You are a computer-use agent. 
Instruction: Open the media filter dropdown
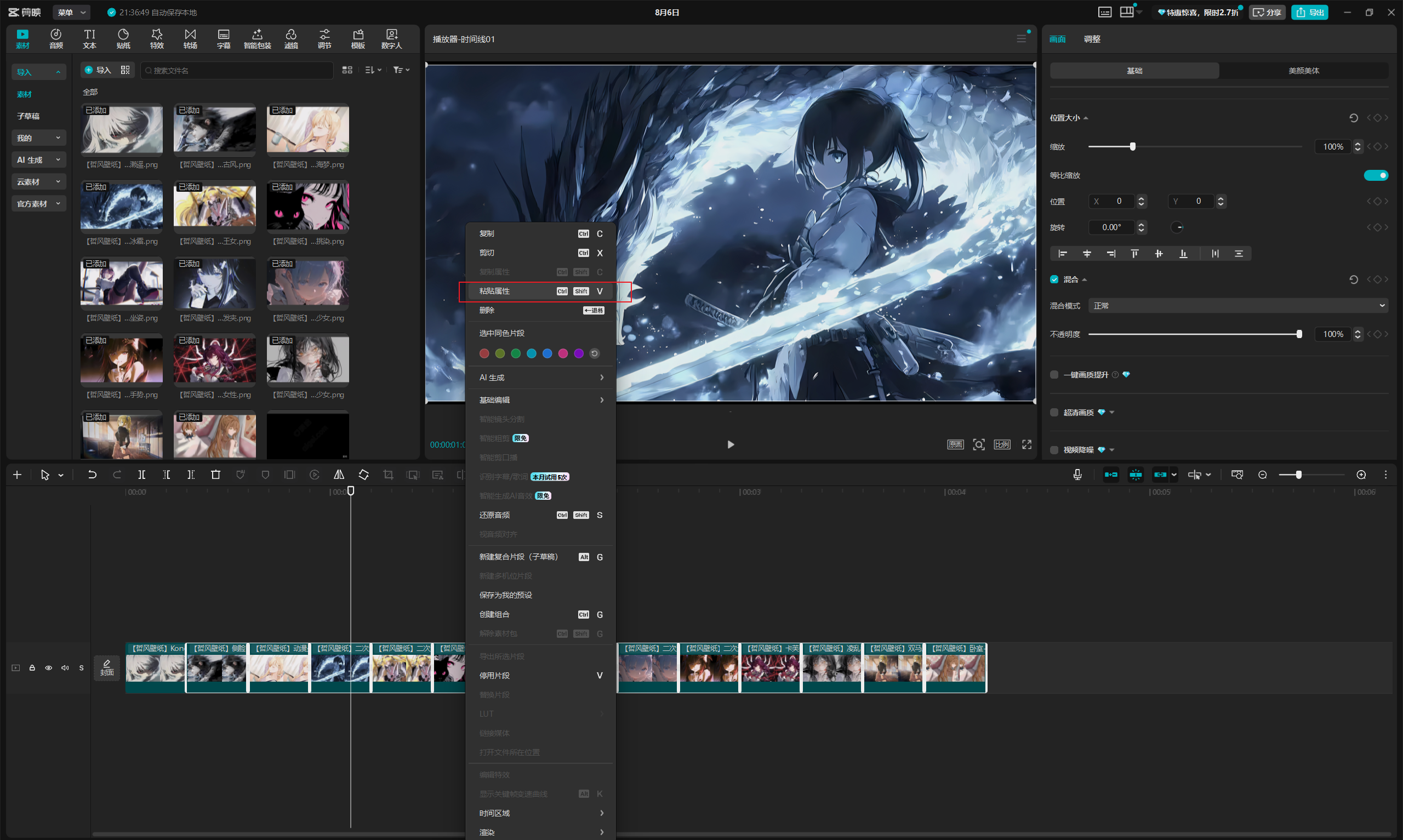click(x=401, y=70)
